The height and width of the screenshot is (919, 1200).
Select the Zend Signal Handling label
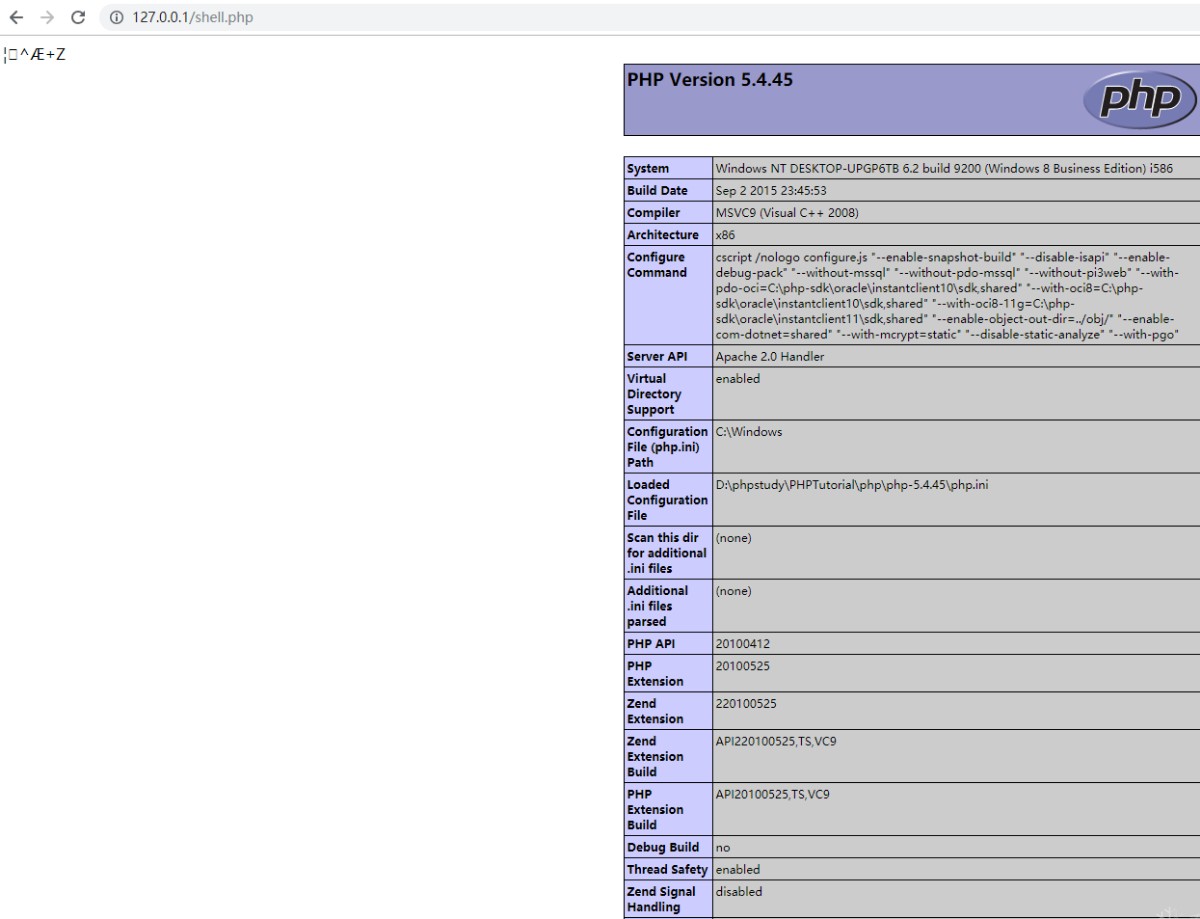[662, 899]
